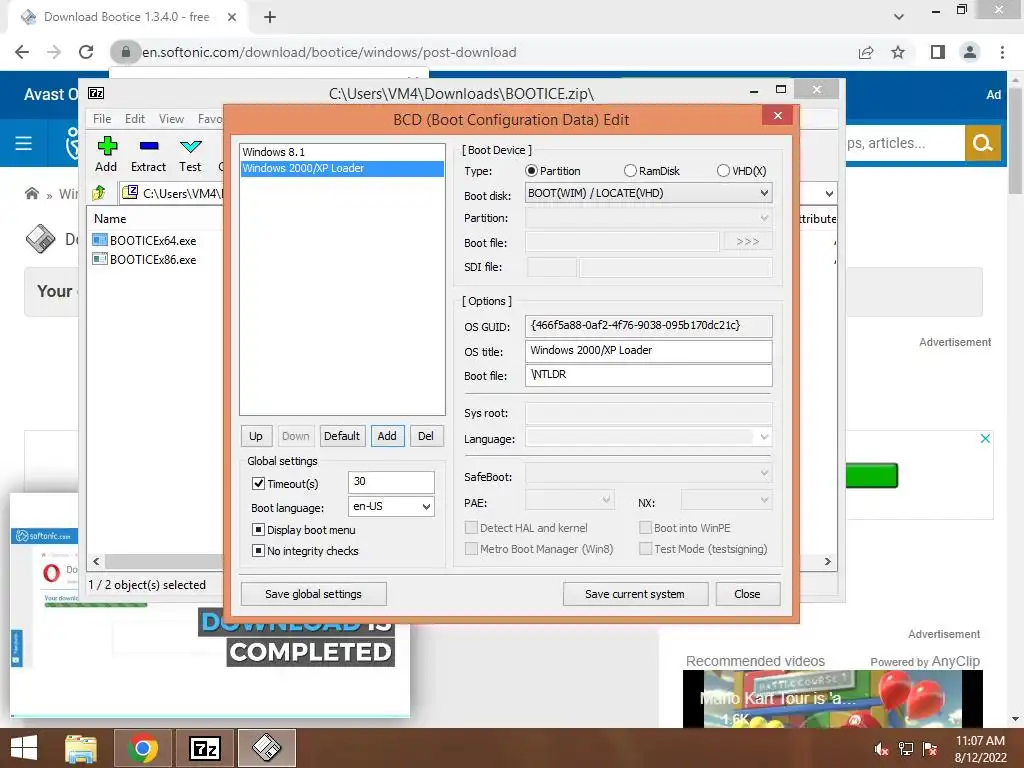This screenshot has height=768, width=1024.
Task: Open 7-Zip File menu
Action: (102, 119)
